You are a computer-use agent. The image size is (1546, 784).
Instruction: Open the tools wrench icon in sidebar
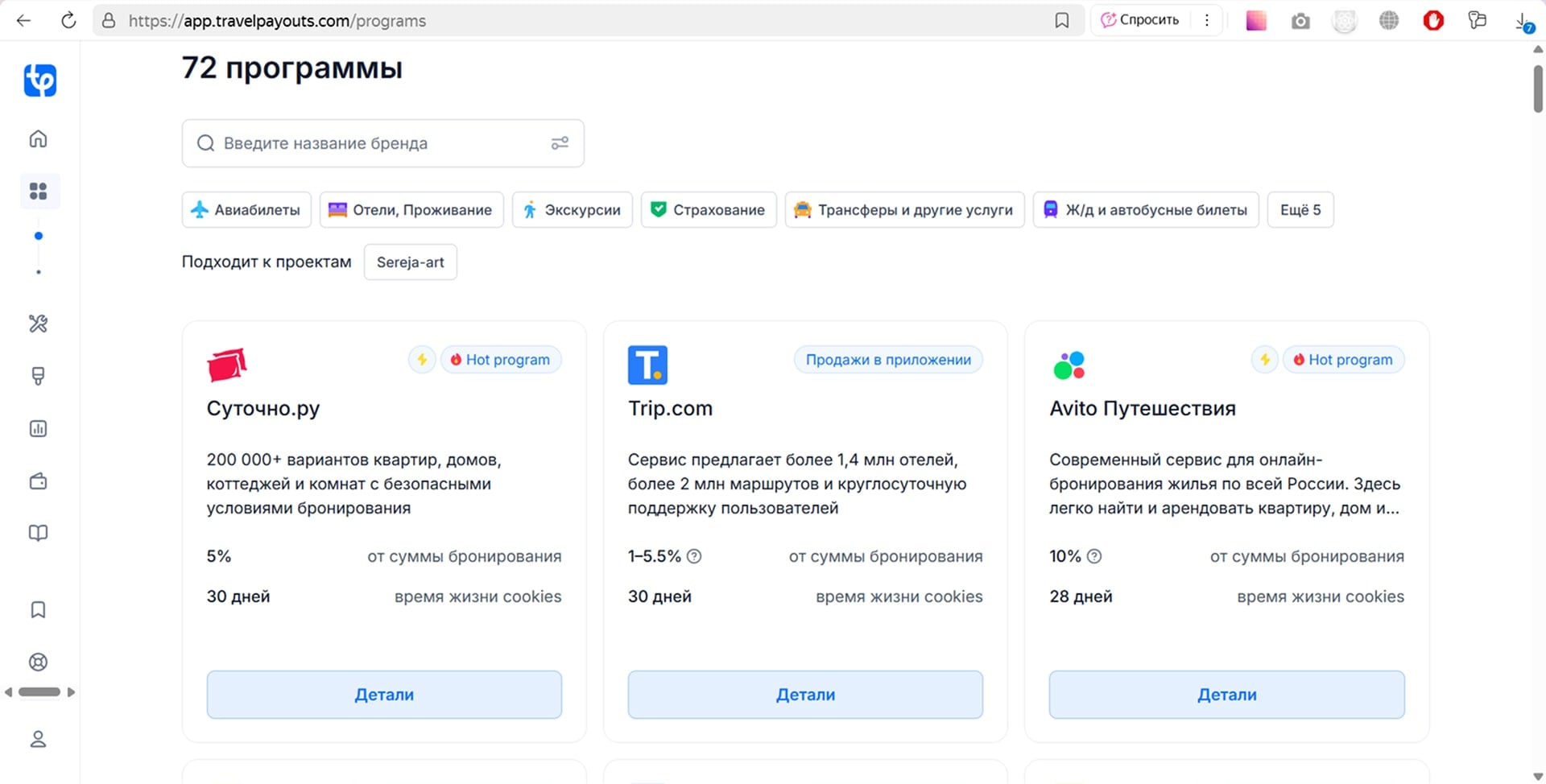point(38,324)
